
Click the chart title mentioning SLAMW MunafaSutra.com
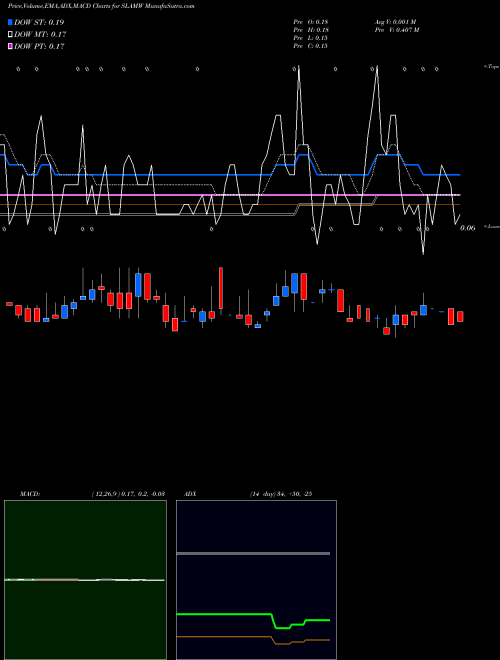click(101, 6)
